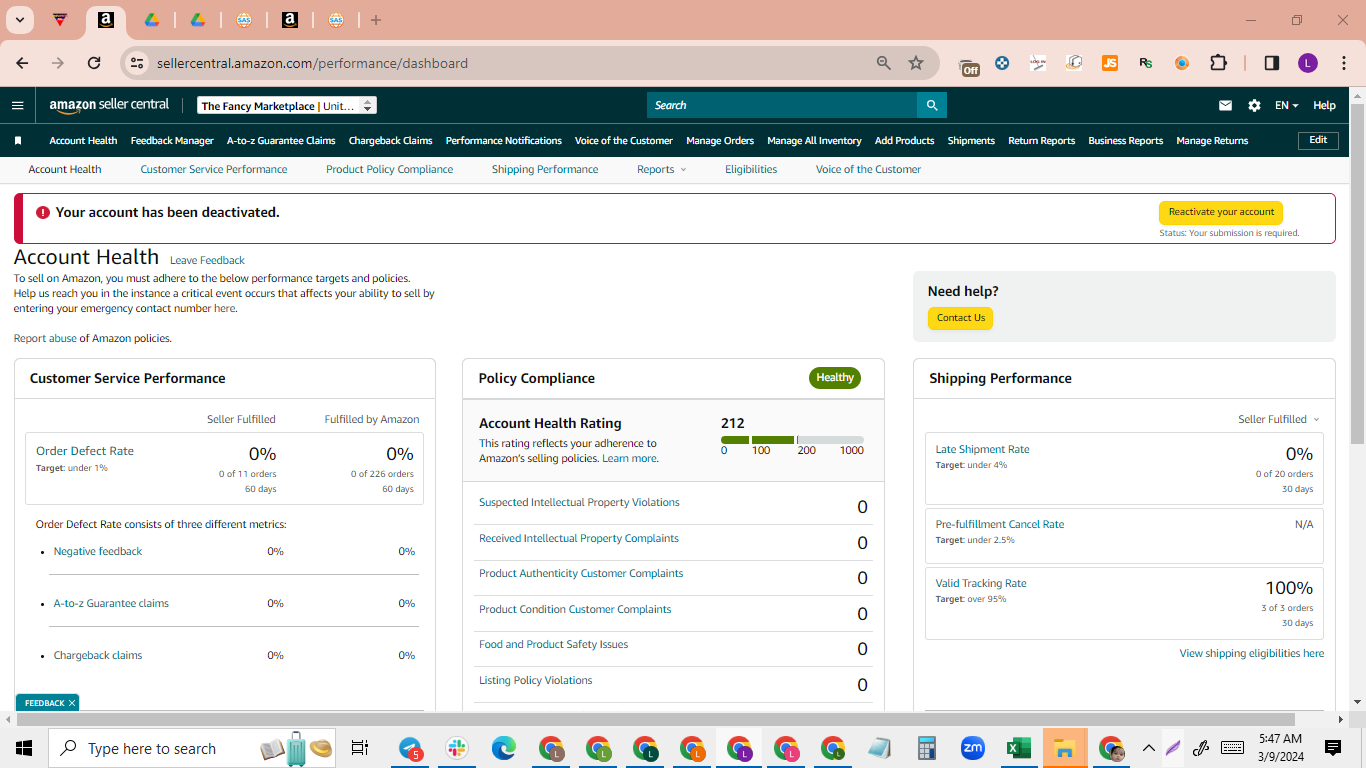
Task: Click the Seller Central search field
Action: [x=782, y=105]
